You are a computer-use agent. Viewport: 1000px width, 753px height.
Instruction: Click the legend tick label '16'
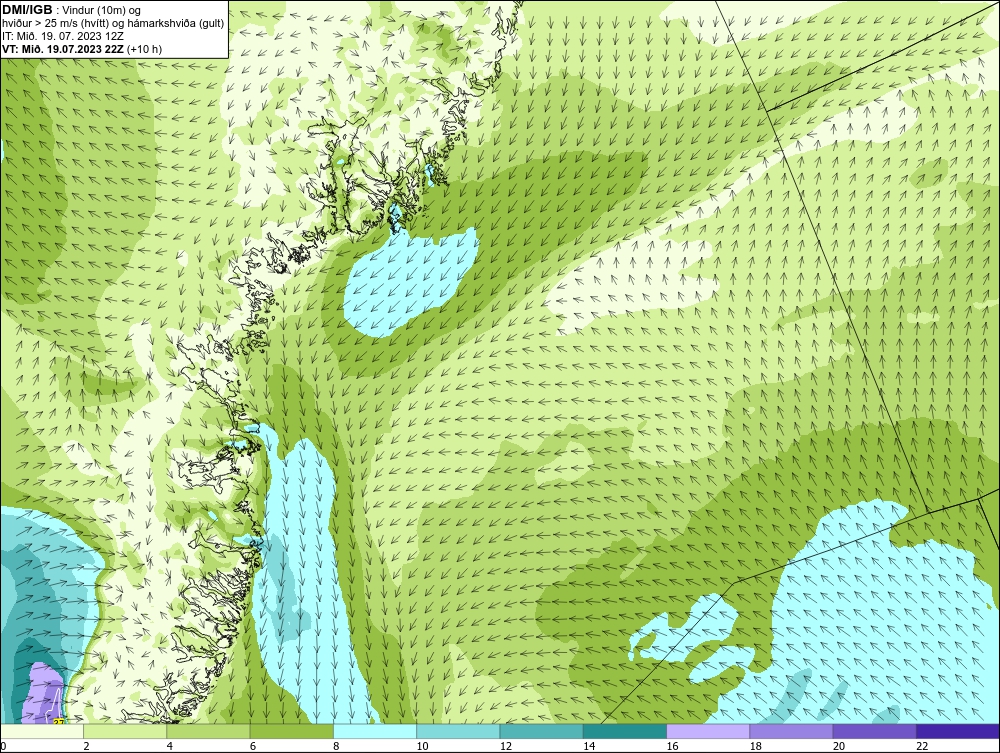point(672,746)
